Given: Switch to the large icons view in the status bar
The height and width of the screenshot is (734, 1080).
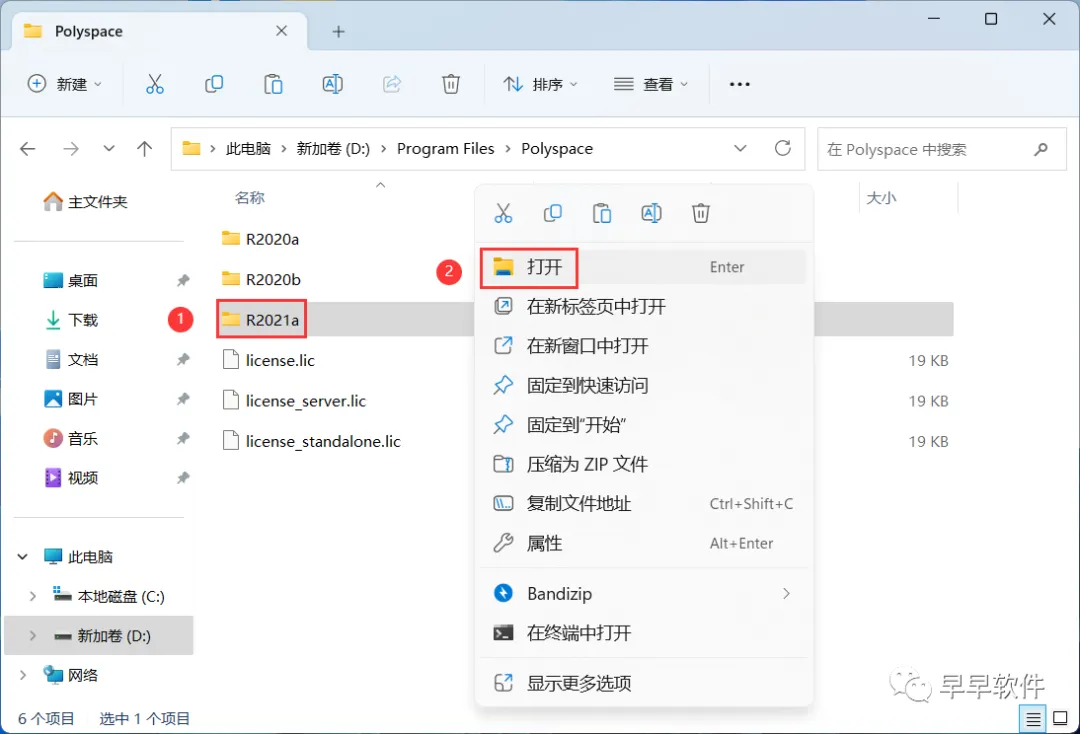Looking at the screenshot, I should pyautogui.click(x=1061, y=719).
